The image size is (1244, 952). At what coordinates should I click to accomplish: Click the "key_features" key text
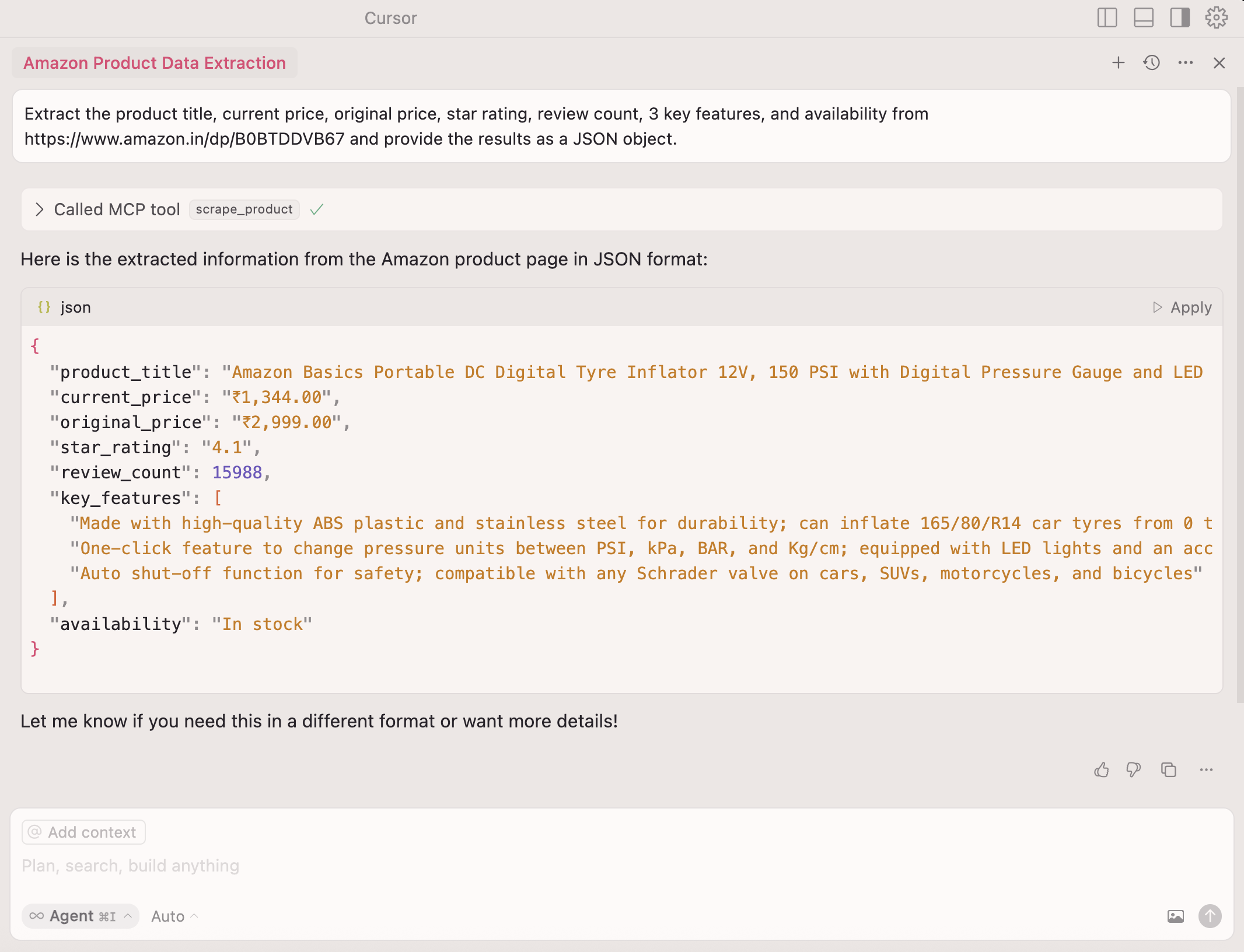121,498
